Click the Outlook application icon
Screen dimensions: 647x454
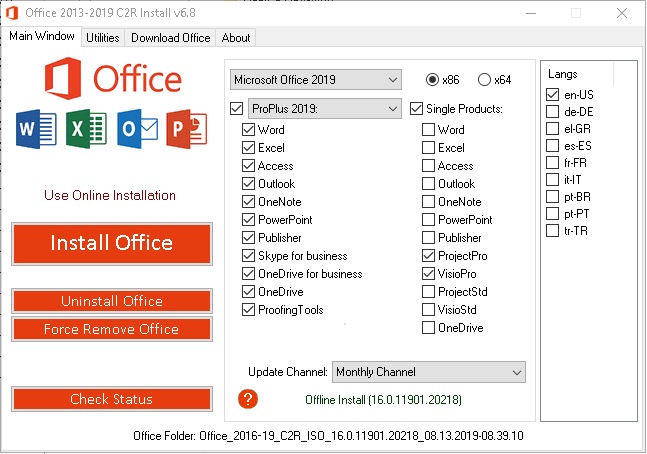[137, 129]
